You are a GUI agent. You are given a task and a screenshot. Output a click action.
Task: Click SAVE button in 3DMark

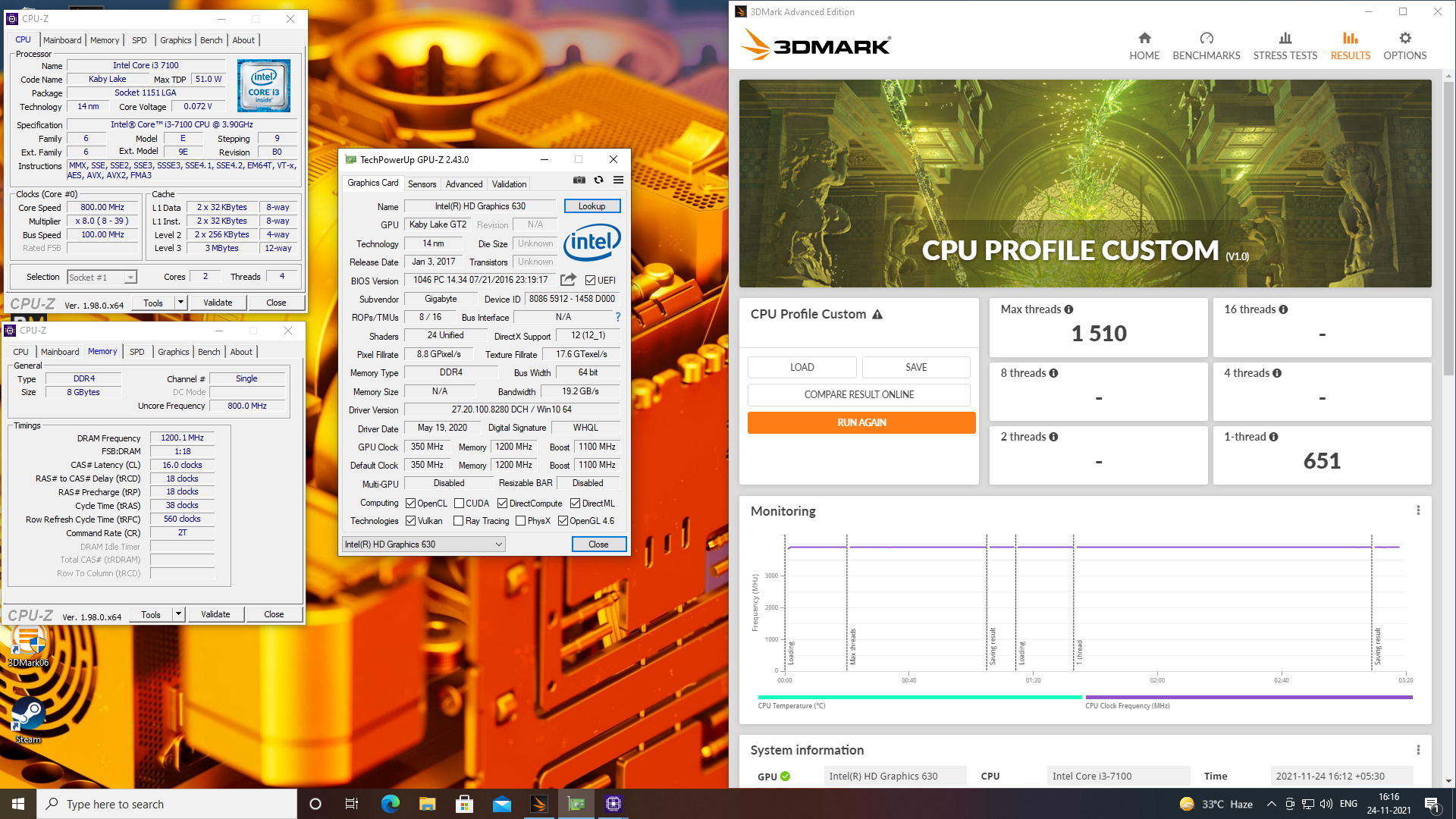tap(916, 367)
